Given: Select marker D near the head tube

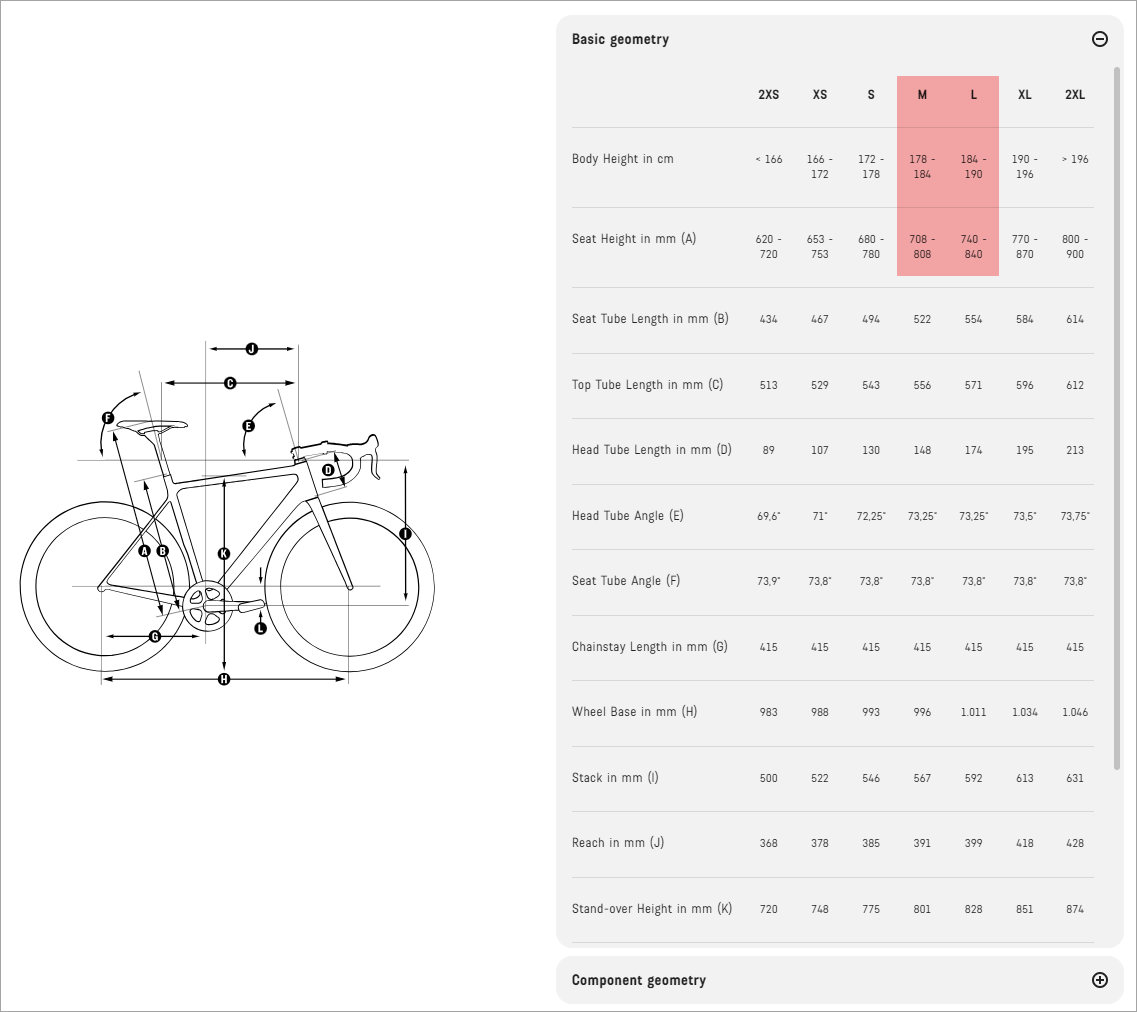Looking at the screenshot, I should [x=328, y=470].
